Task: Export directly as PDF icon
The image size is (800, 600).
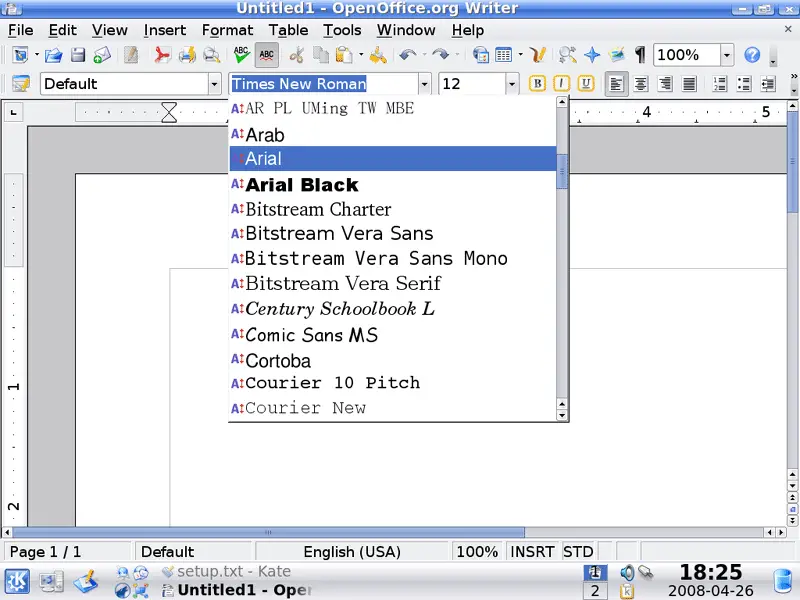Action: coord(162,55)
